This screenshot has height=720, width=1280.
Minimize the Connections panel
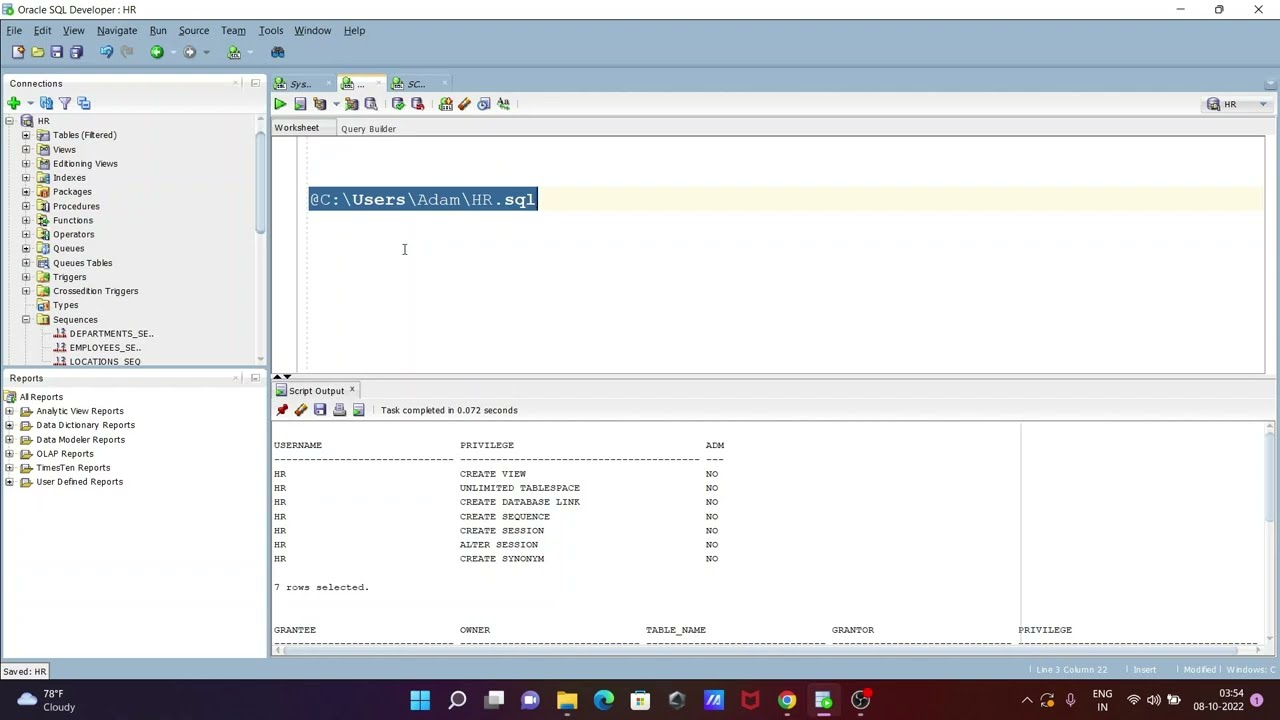[x=255, y=83]
